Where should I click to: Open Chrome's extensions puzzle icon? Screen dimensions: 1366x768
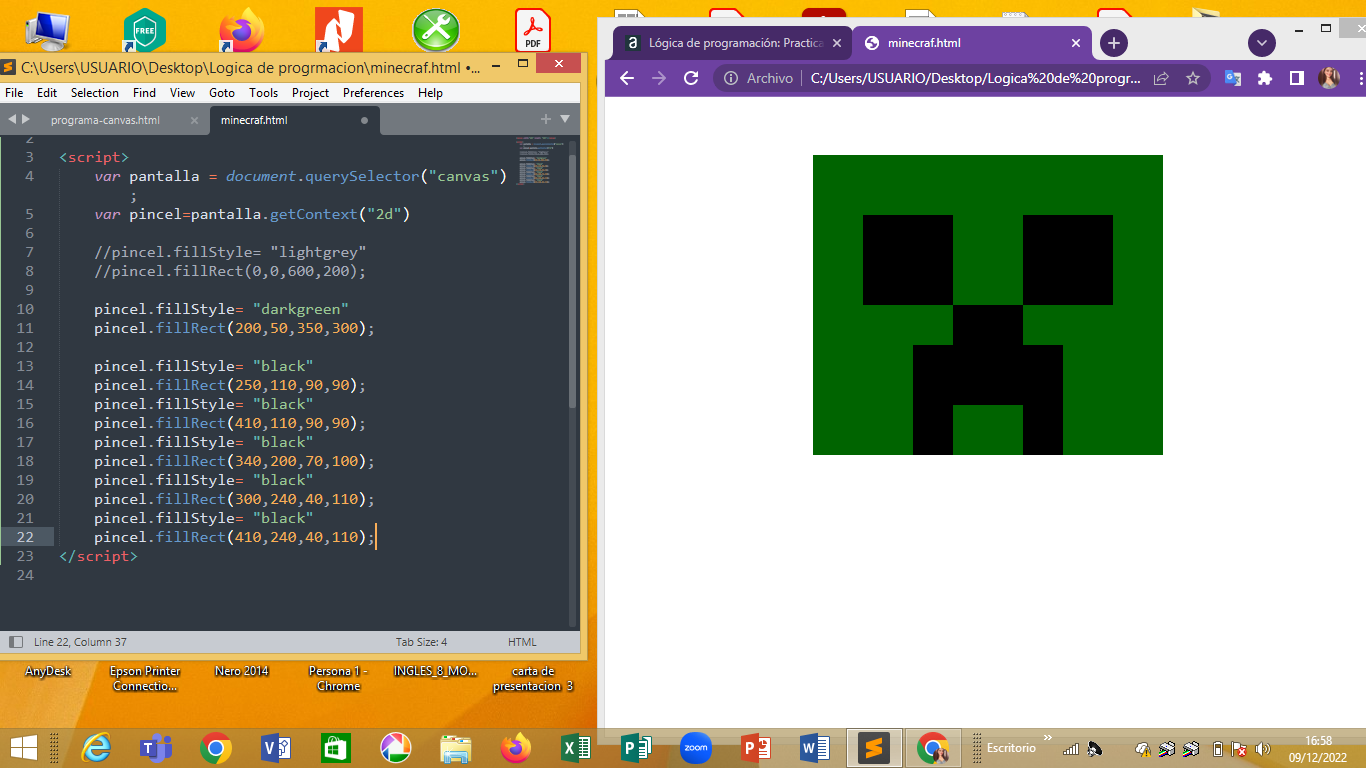(1265, 78)
